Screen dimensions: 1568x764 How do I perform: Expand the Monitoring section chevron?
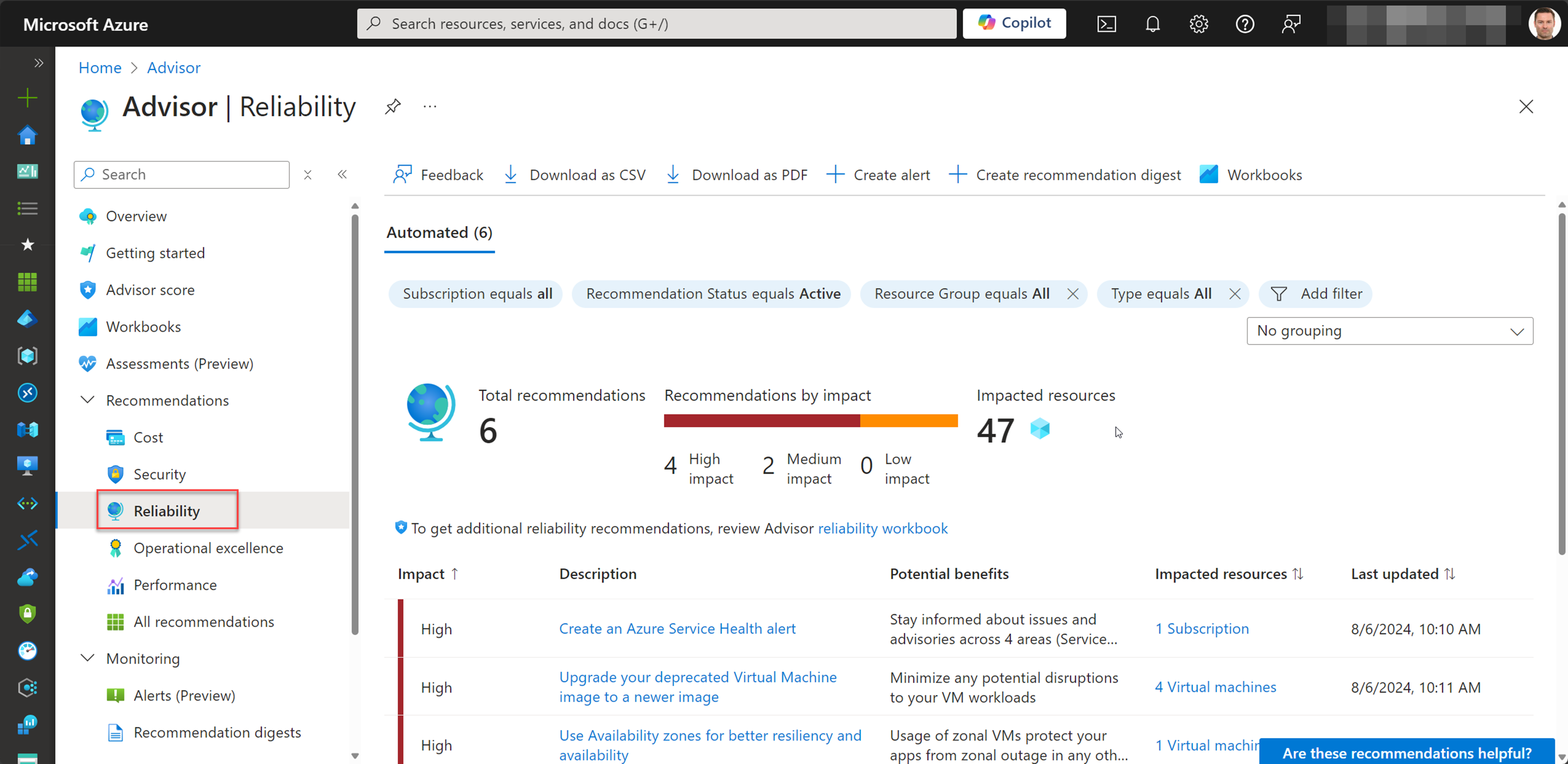point(87,658)
